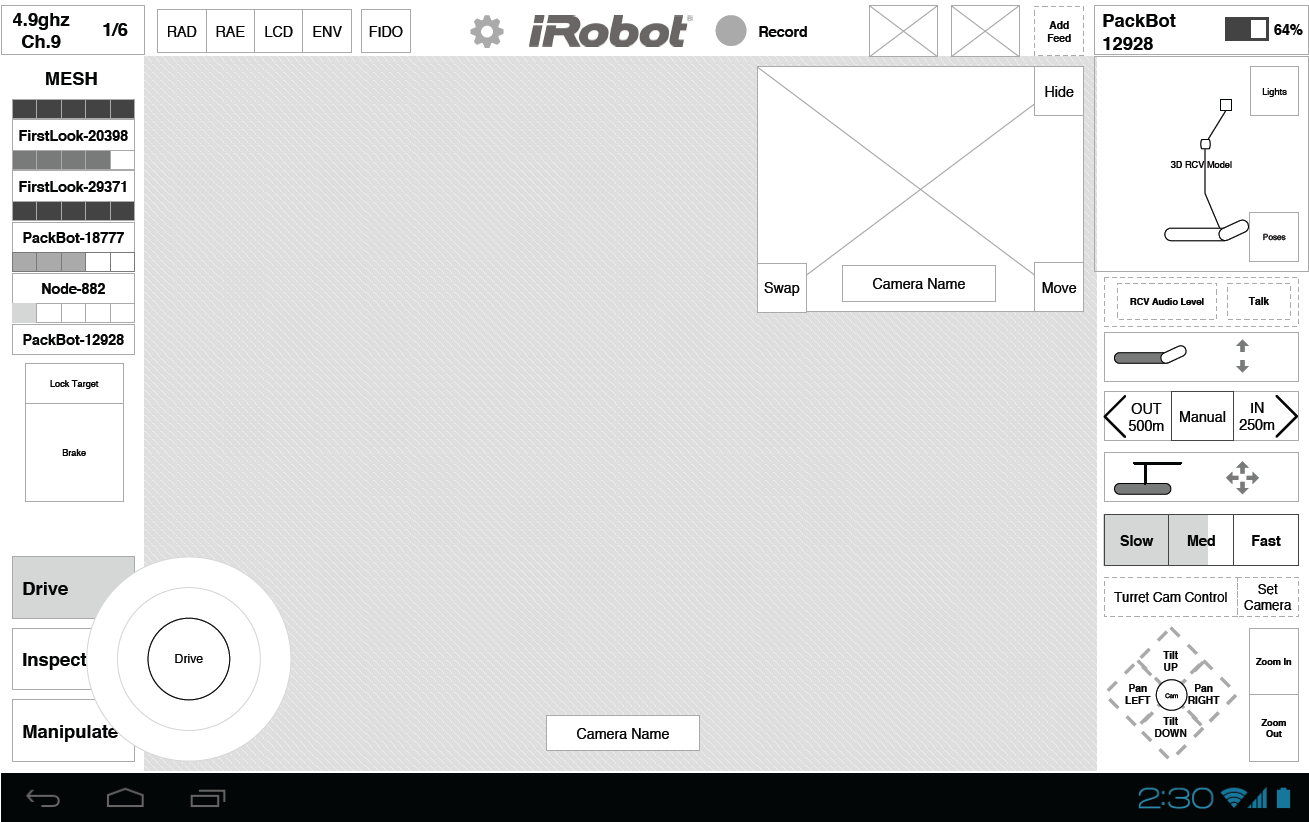Click the four-way move arrows icon
This screenshot has width=1309, height=822.
[x=1242, y=478]
